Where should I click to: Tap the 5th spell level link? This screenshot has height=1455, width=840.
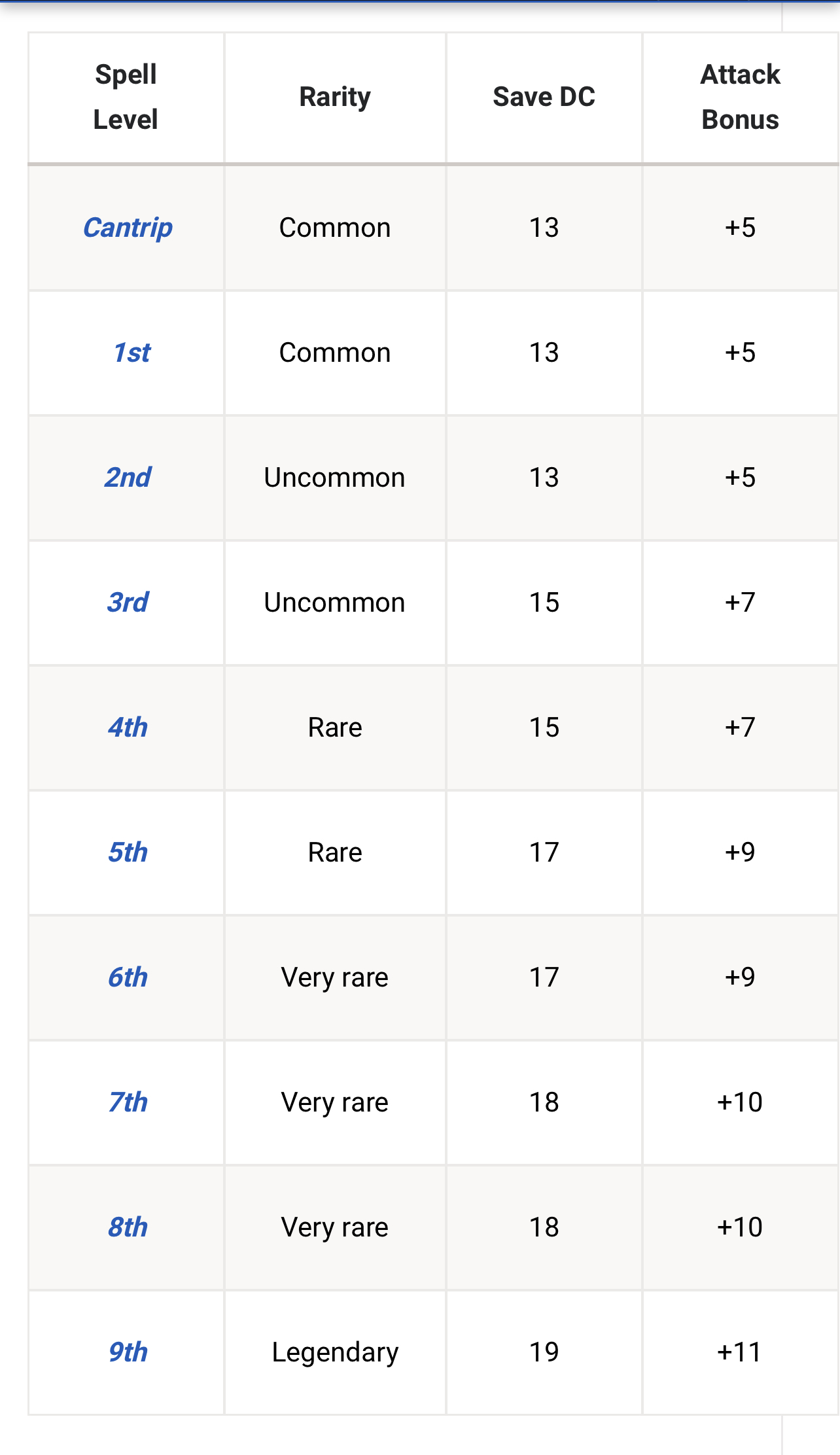128,852
